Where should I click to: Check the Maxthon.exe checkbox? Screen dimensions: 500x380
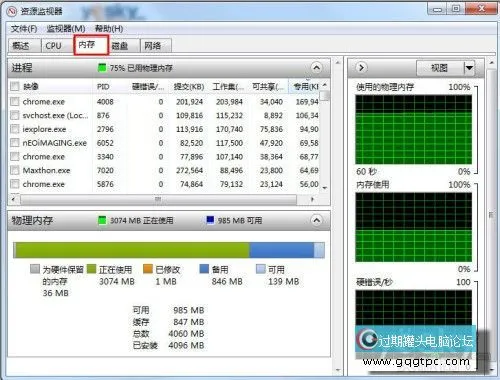[14, 170]
